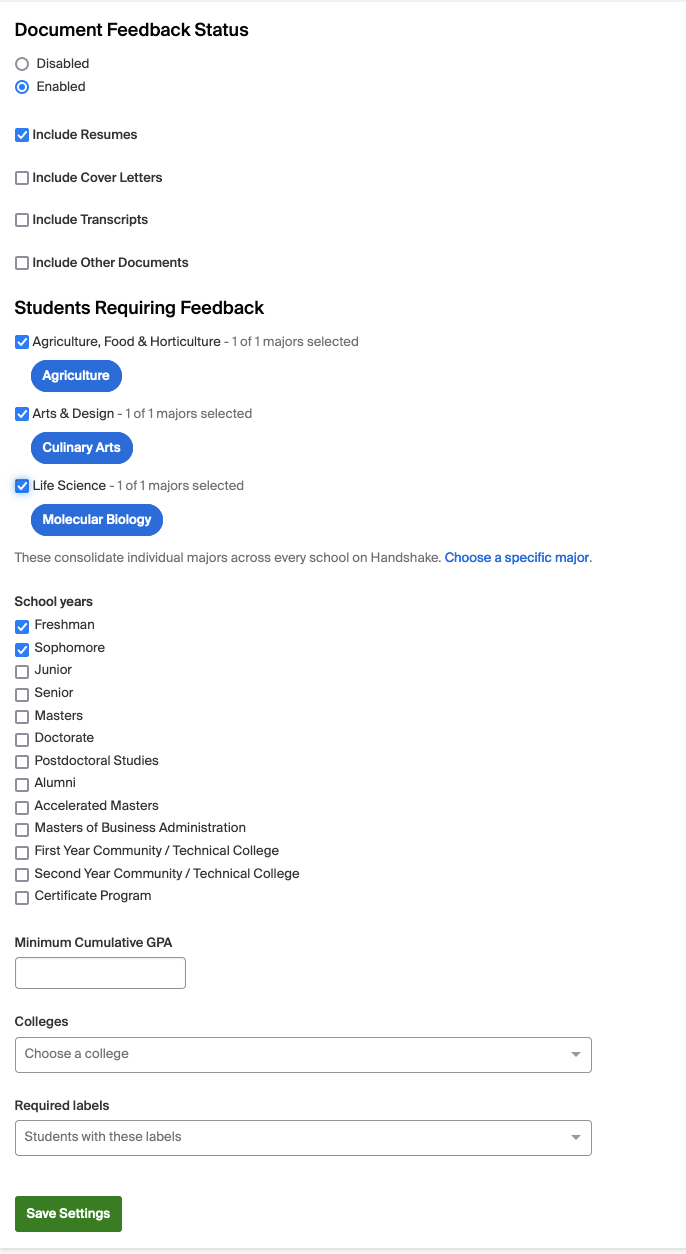The width and height of the screenshot is (686, 1254).
Task: Enable Include Cover Letters
Action: tap(21, 177)
